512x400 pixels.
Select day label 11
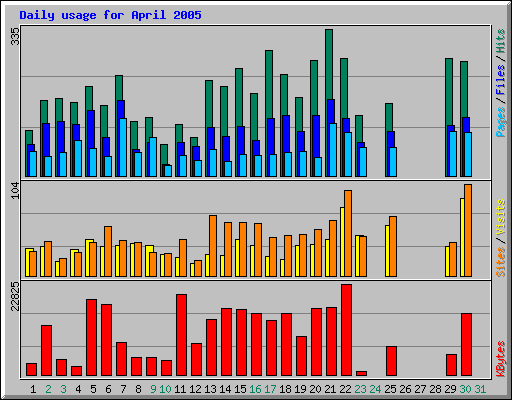[x=180, y=389]
